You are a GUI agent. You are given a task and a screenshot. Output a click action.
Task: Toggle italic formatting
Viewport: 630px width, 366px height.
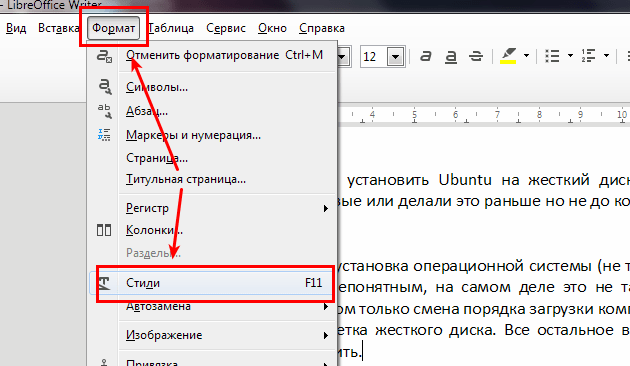coord(425,56)
